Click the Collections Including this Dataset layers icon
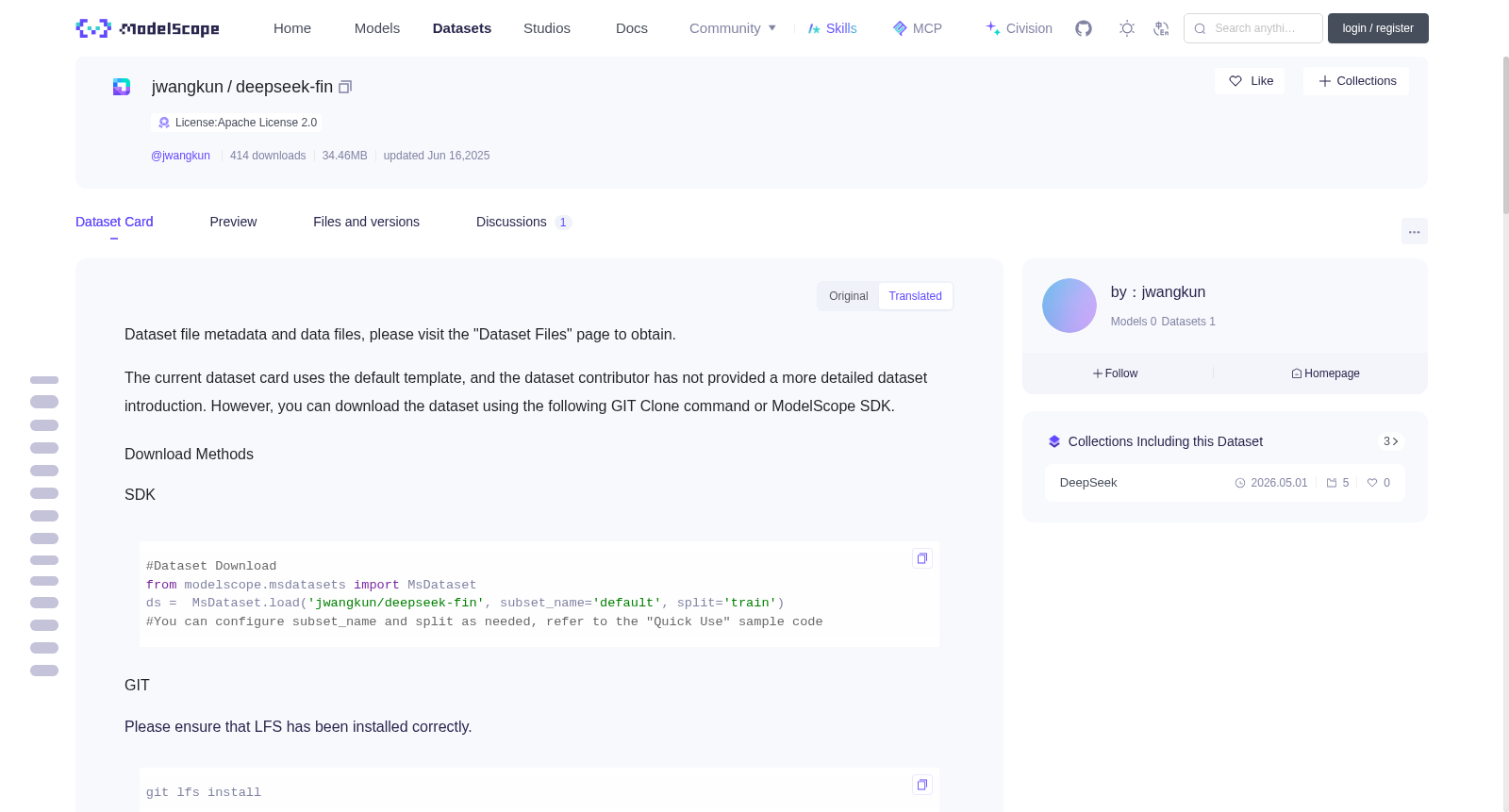Screen dimensions: 1509x812 (1054, 441)
